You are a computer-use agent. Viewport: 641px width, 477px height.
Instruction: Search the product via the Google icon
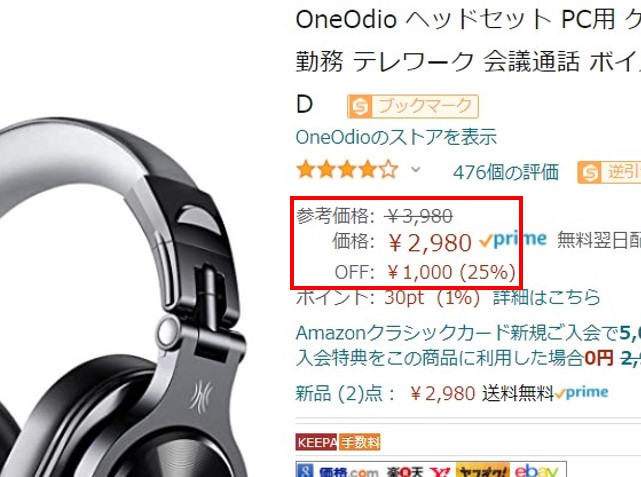coord(305,471)
